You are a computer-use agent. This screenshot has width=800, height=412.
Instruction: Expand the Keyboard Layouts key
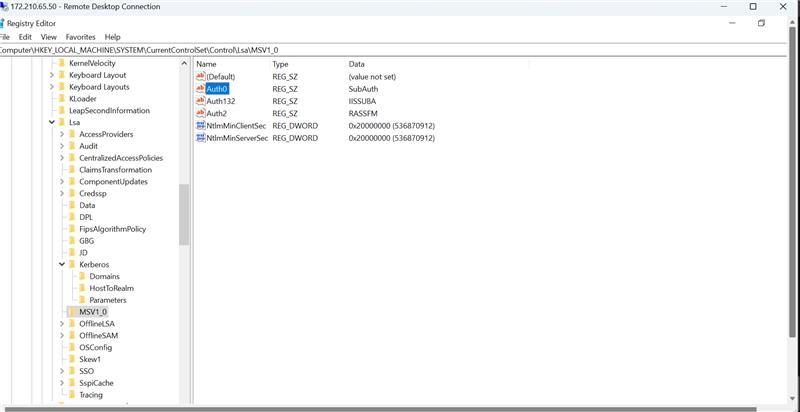pyautogui.click(x=52, y=87)
